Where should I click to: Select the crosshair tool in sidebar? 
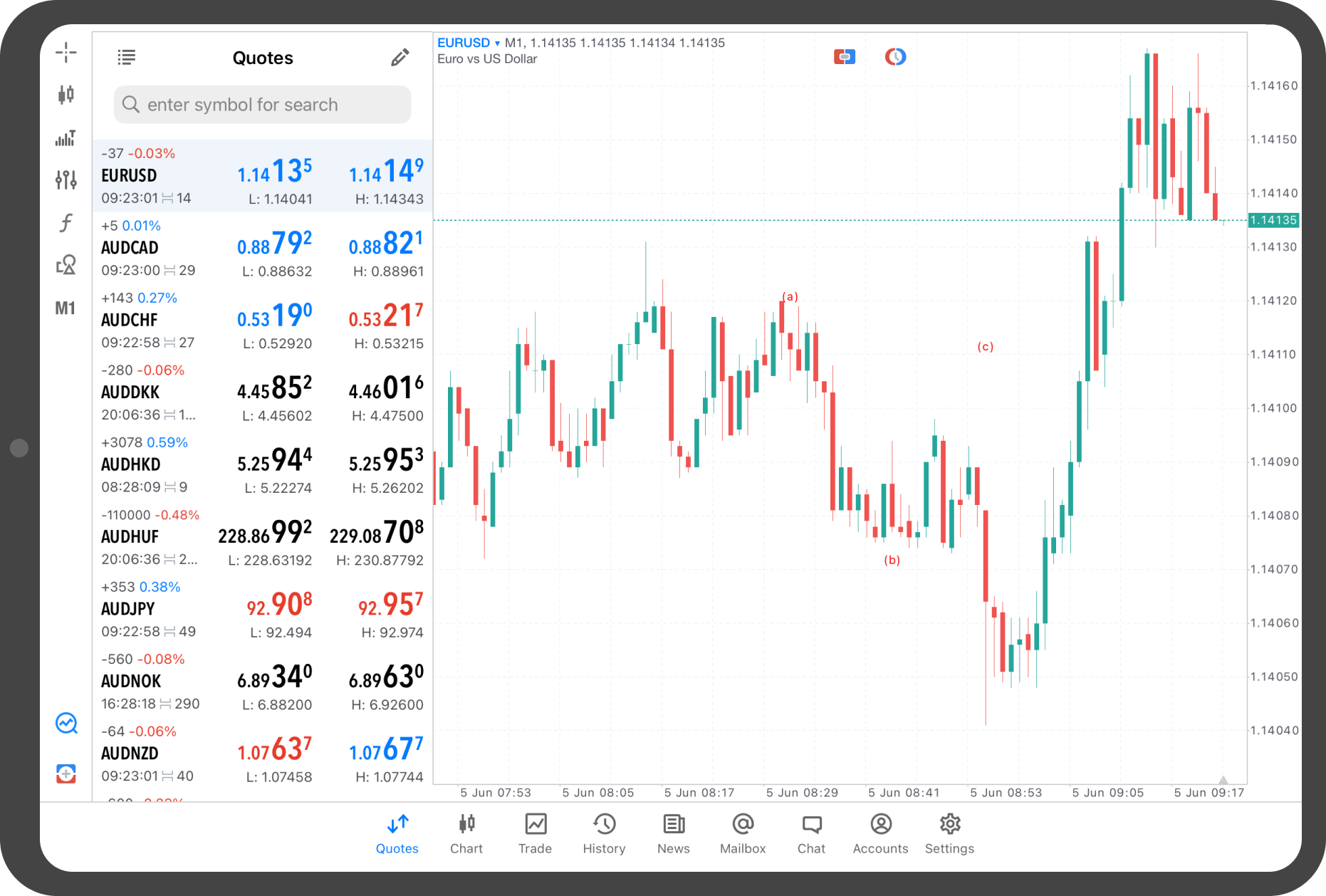tap(66, 52)
